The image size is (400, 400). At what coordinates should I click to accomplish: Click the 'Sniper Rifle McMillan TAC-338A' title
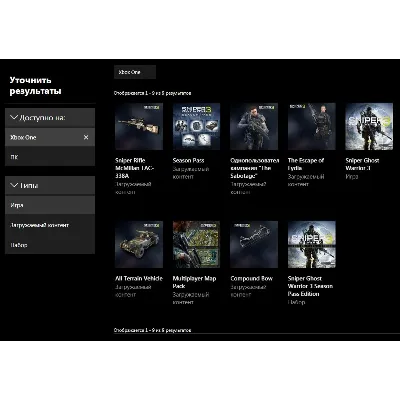point(135,168)
